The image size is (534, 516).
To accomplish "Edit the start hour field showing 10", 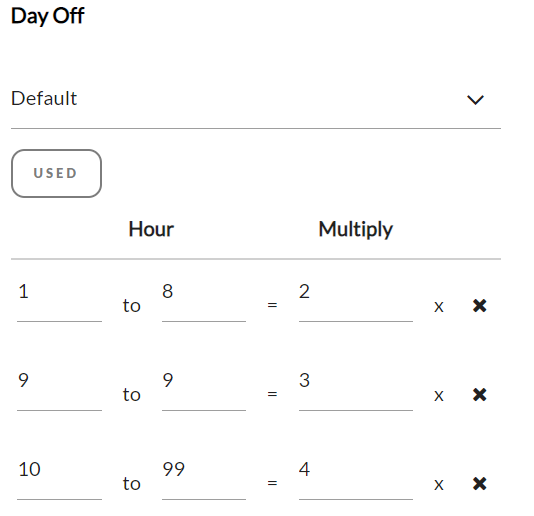I will (x=59, y=477).
